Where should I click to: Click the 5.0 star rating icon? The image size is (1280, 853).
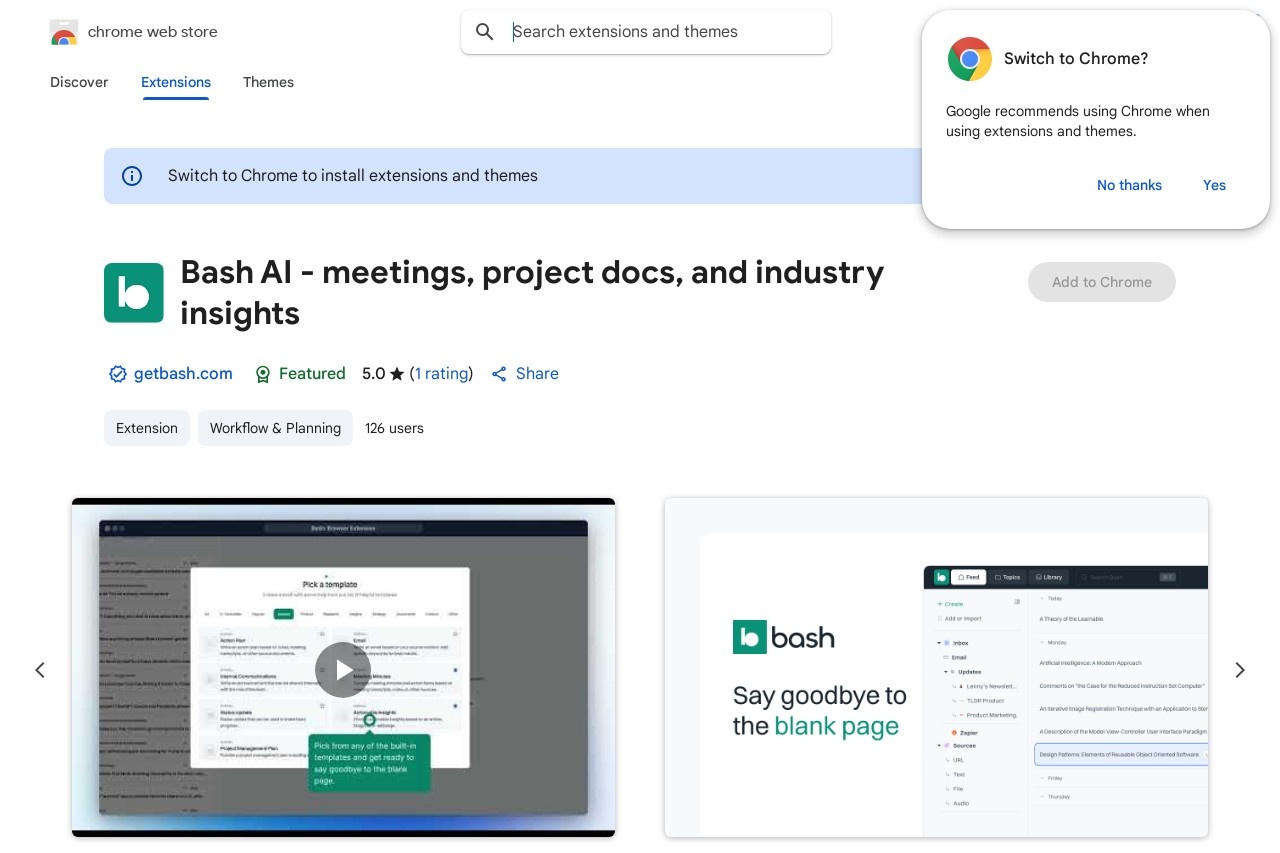[x=397, y=374]
